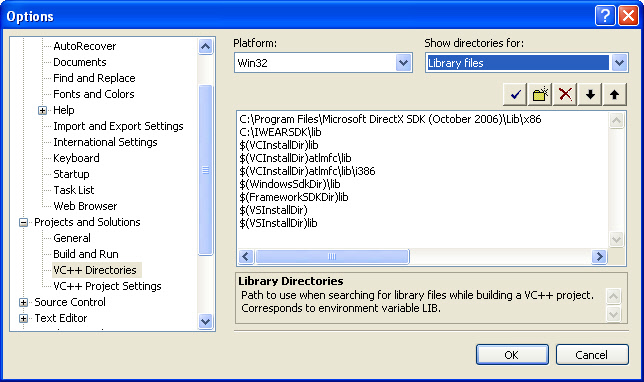Select Documents in the options tree
Viewport: 644px width, 382px height.
pyautogui.click(x=80, y=62)
